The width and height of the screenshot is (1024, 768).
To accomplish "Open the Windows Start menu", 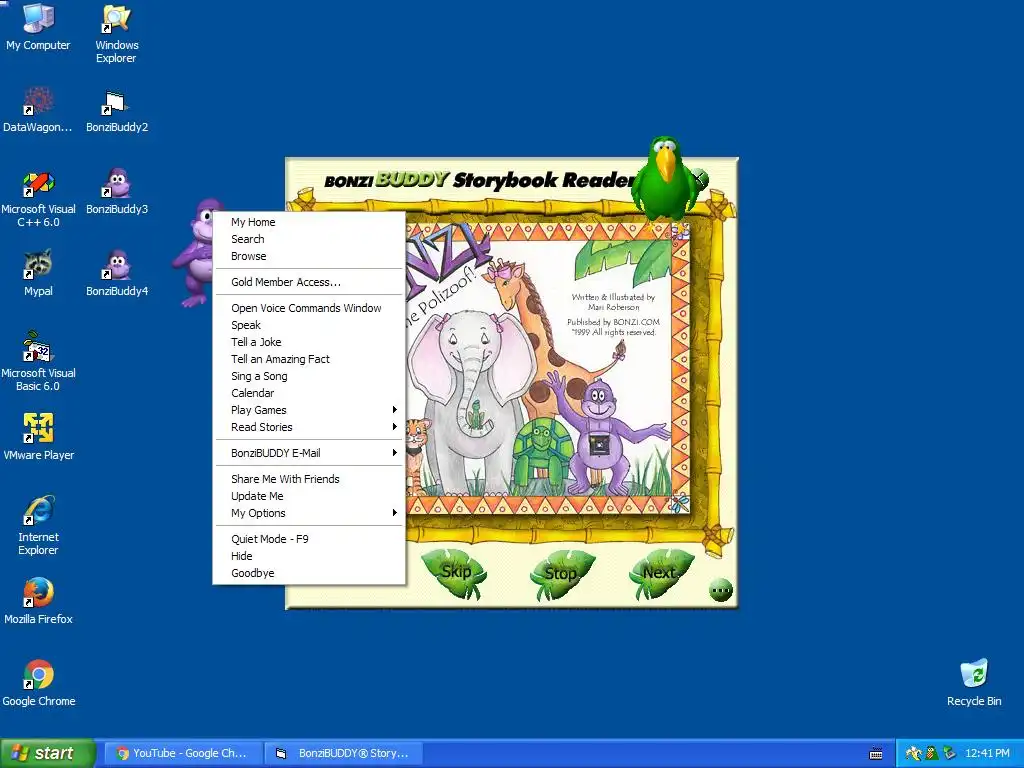I will pos(47,754).
